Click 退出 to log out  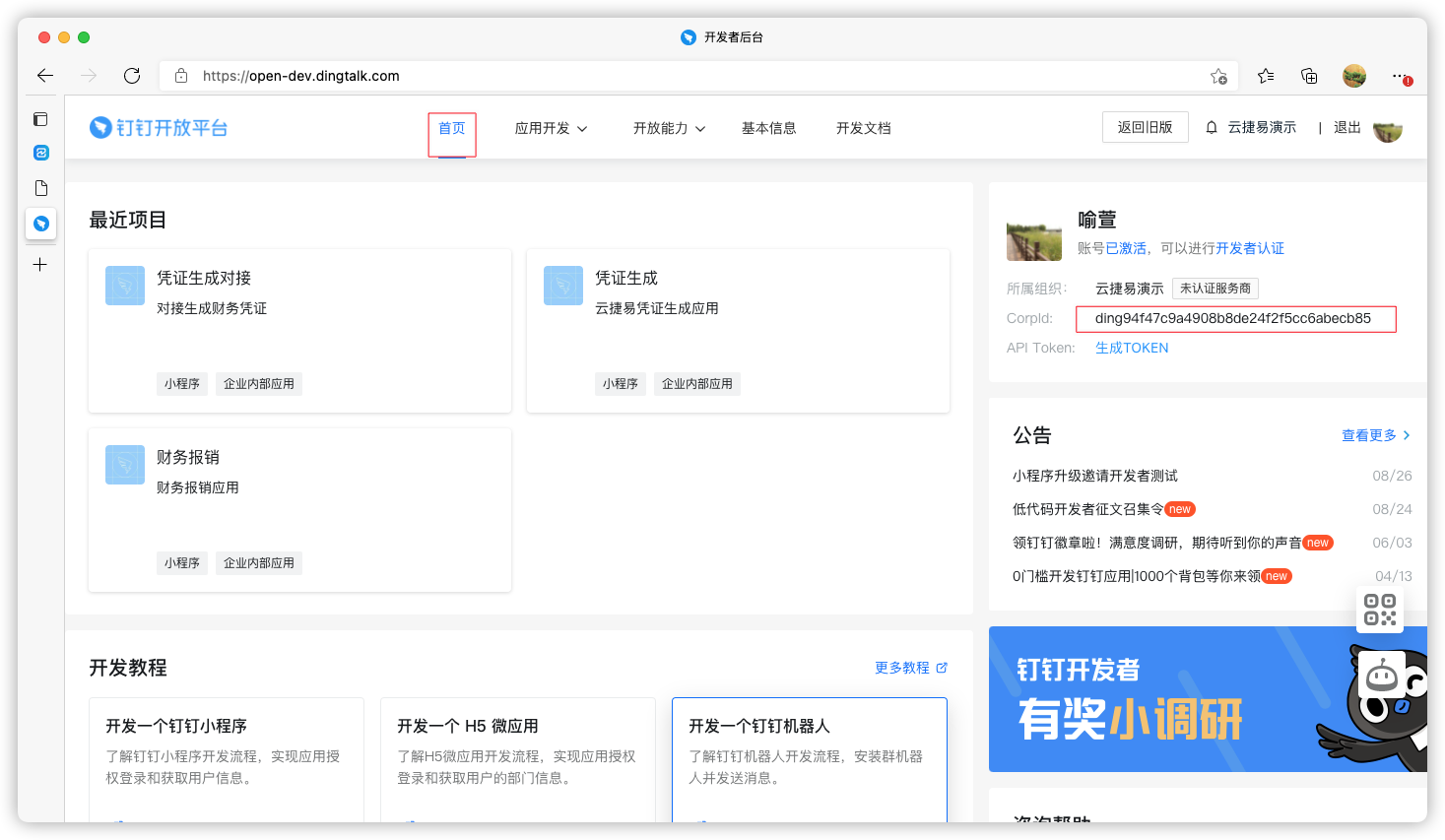[1346, 127]
